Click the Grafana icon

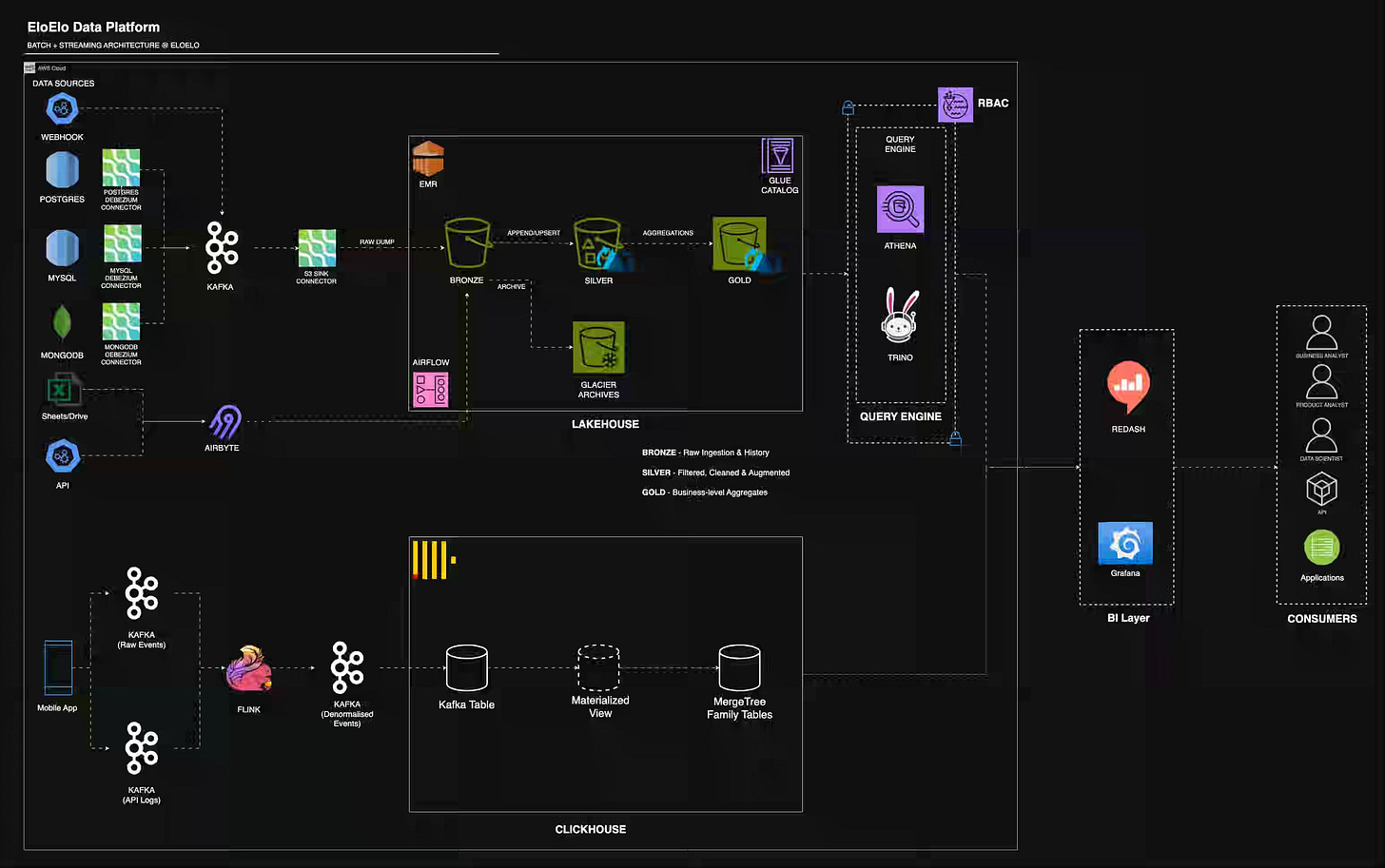pyautogui.click(x=1125, y=544)
